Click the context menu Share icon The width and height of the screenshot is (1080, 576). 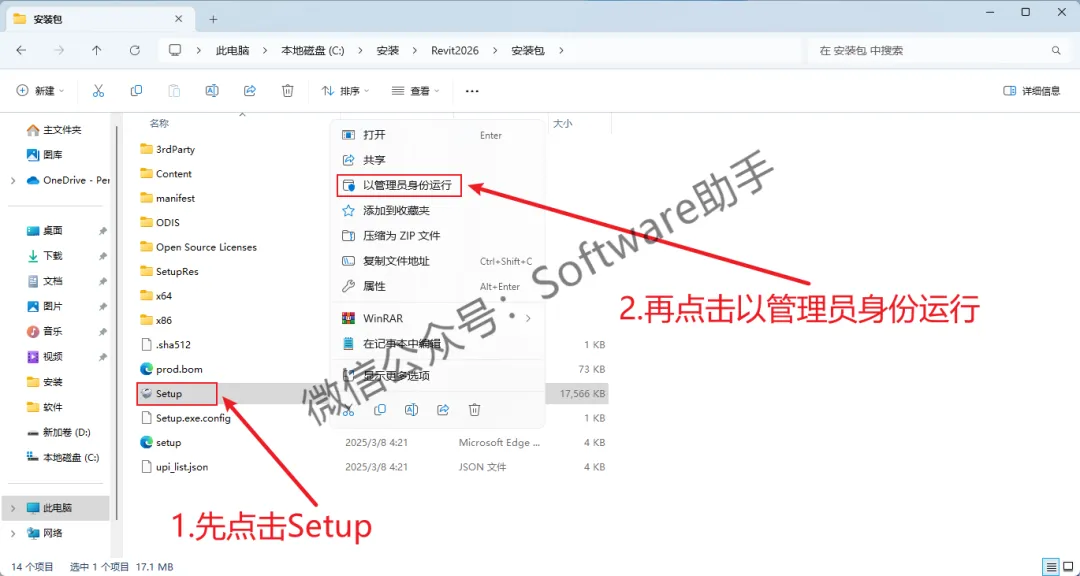tap(443, 410)
